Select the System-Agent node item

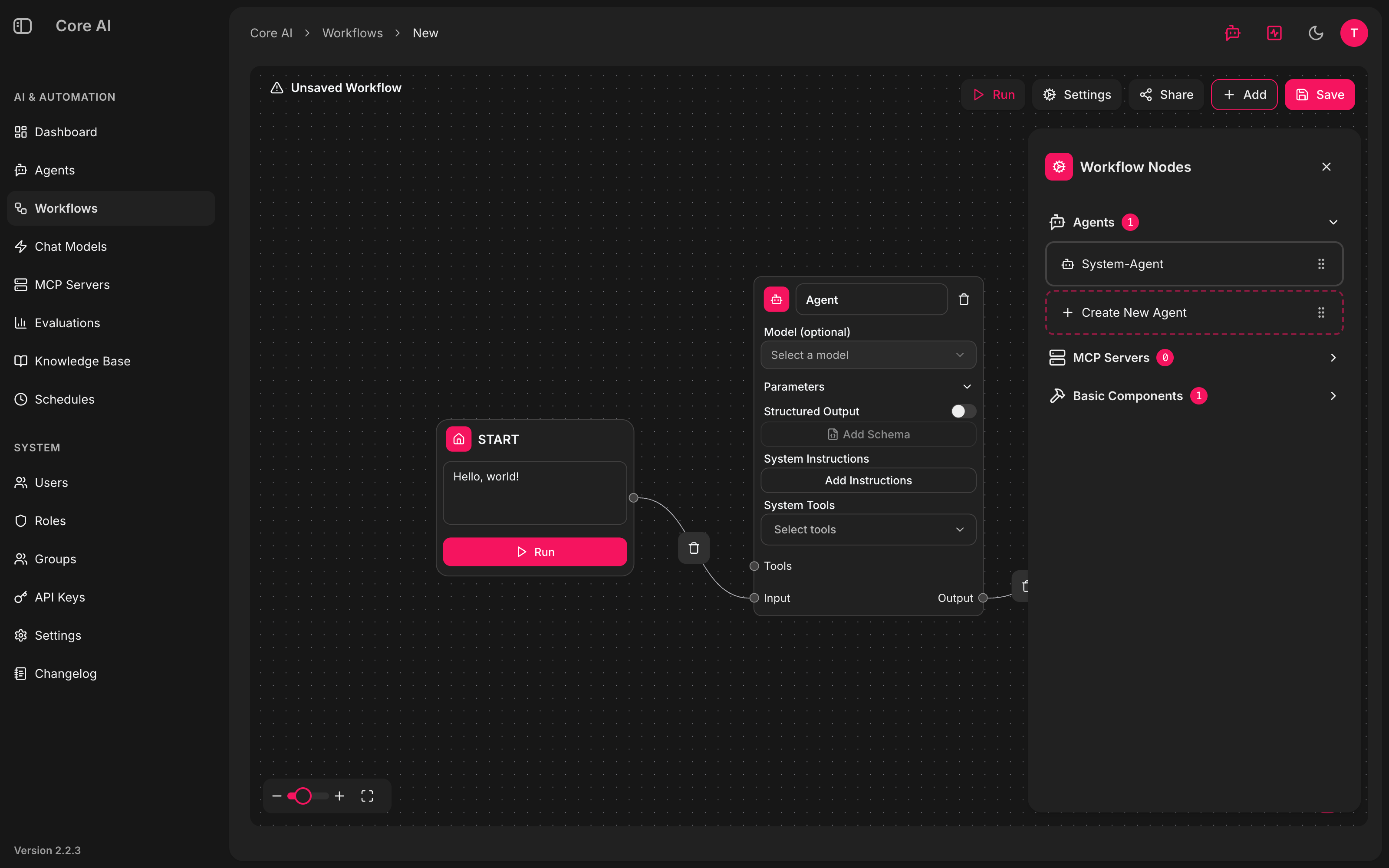pyautogui.click(x=1194, y=264)
